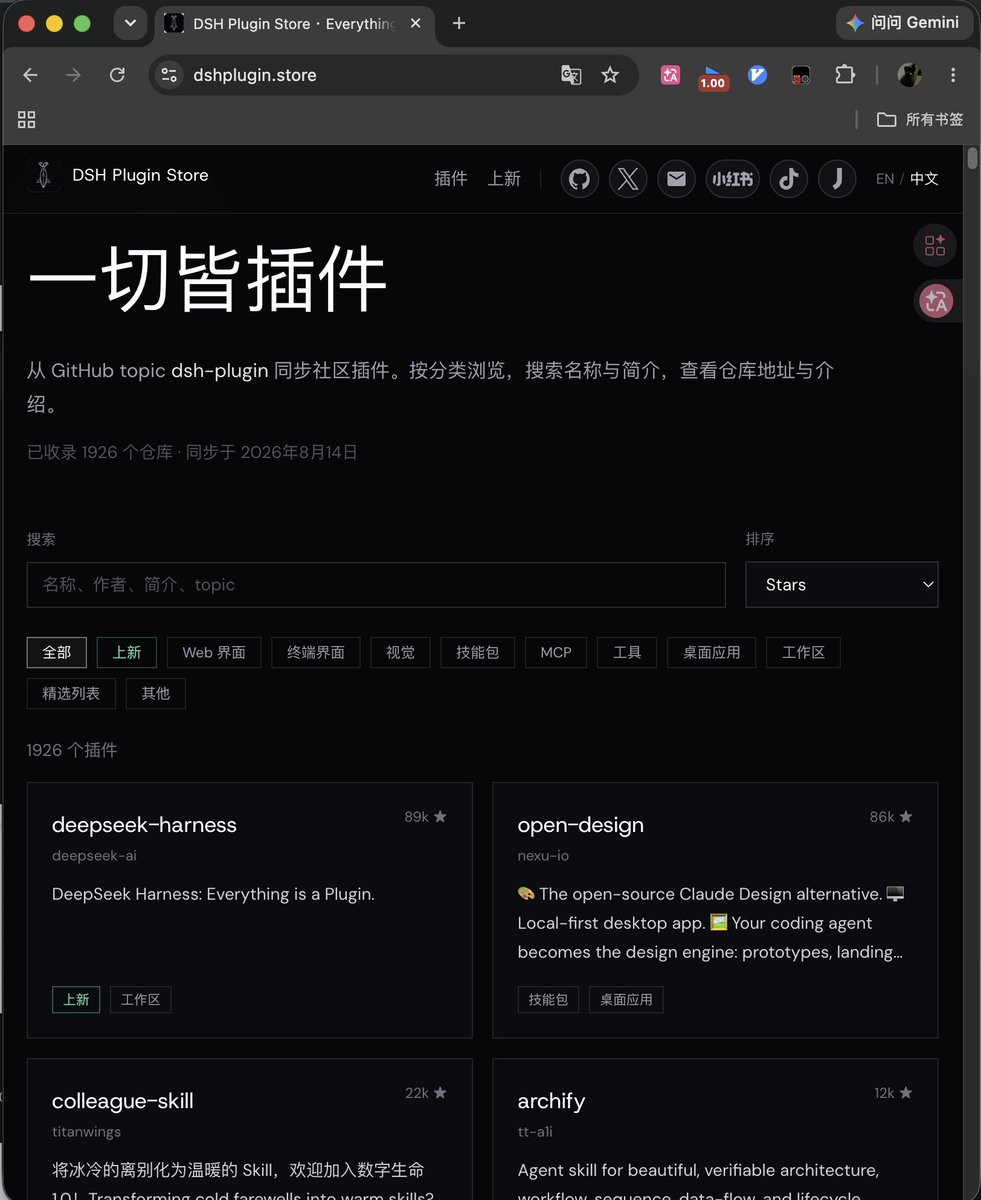Viewport: 981px width, 1200px height.
Task: Focus the plugin search input field
Action: pos(376,585)
